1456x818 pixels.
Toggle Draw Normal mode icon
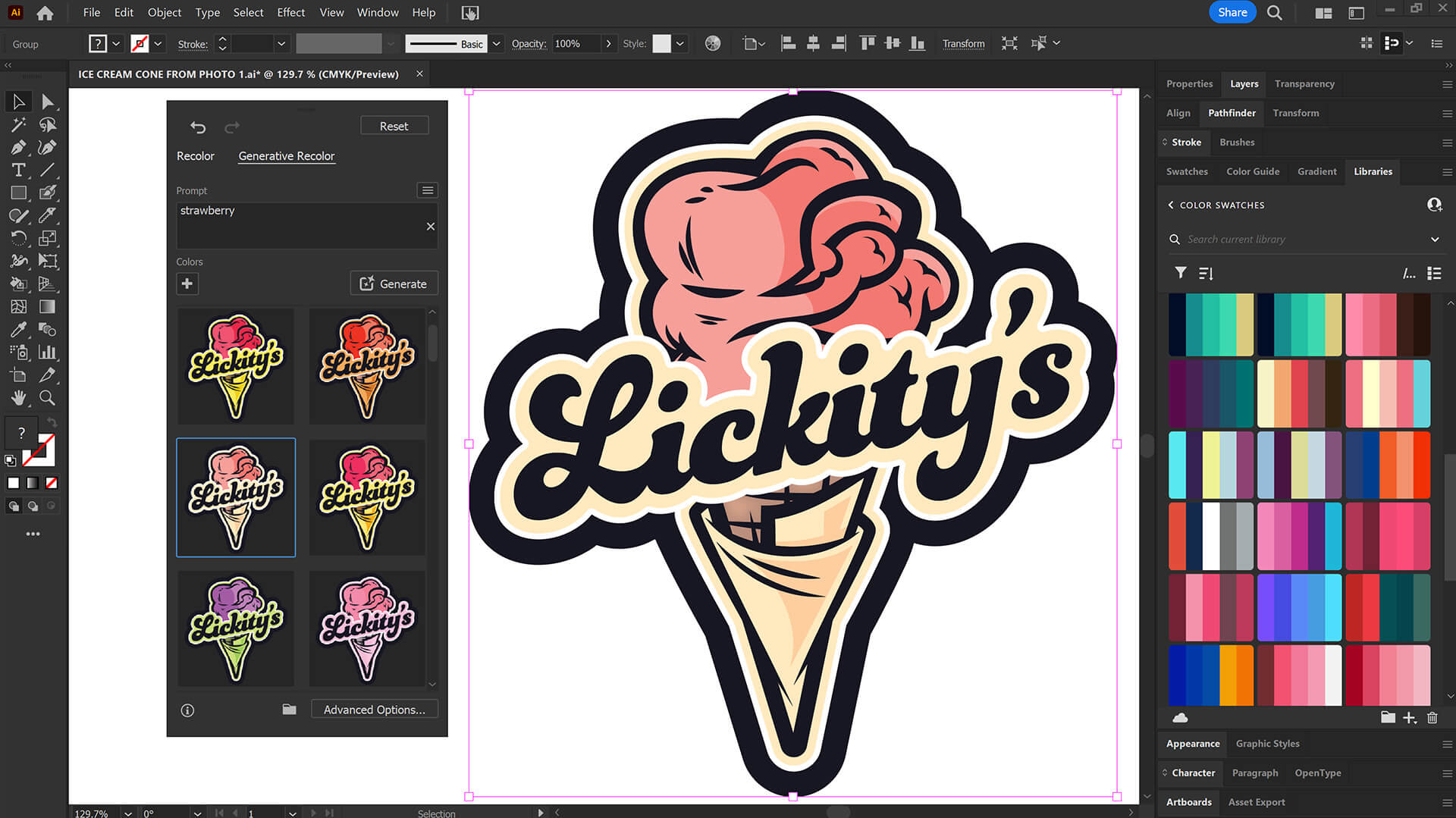pyautogui.click(x=14, y=506)
